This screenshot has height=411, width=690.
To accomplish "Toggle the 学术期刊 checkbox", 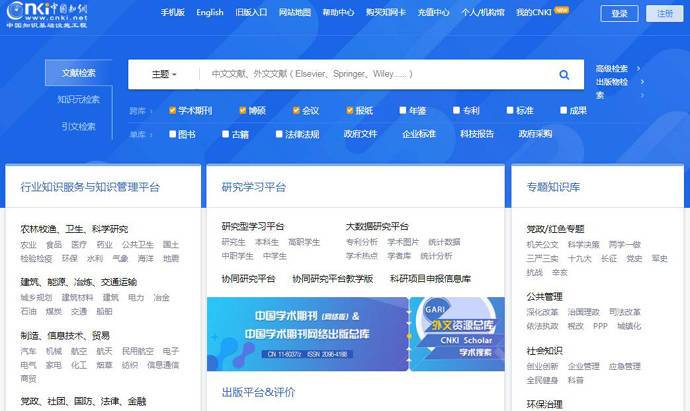I will point(172,110).
